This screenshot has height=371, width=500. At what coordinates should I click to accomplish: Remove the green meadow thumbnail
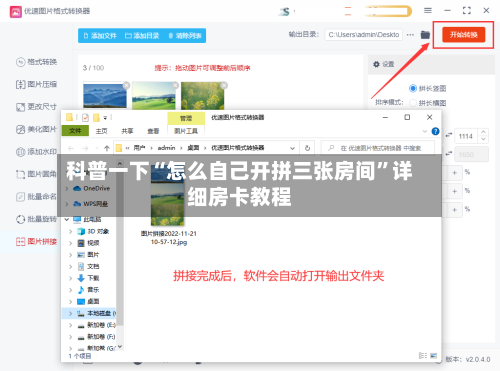tap(175, 86)
